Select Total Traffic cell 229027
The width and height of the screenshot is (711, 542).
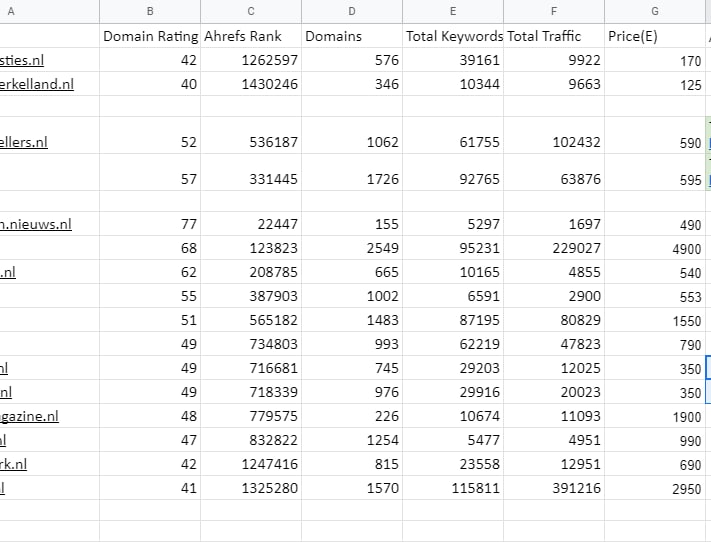click(x=554, y=248)
